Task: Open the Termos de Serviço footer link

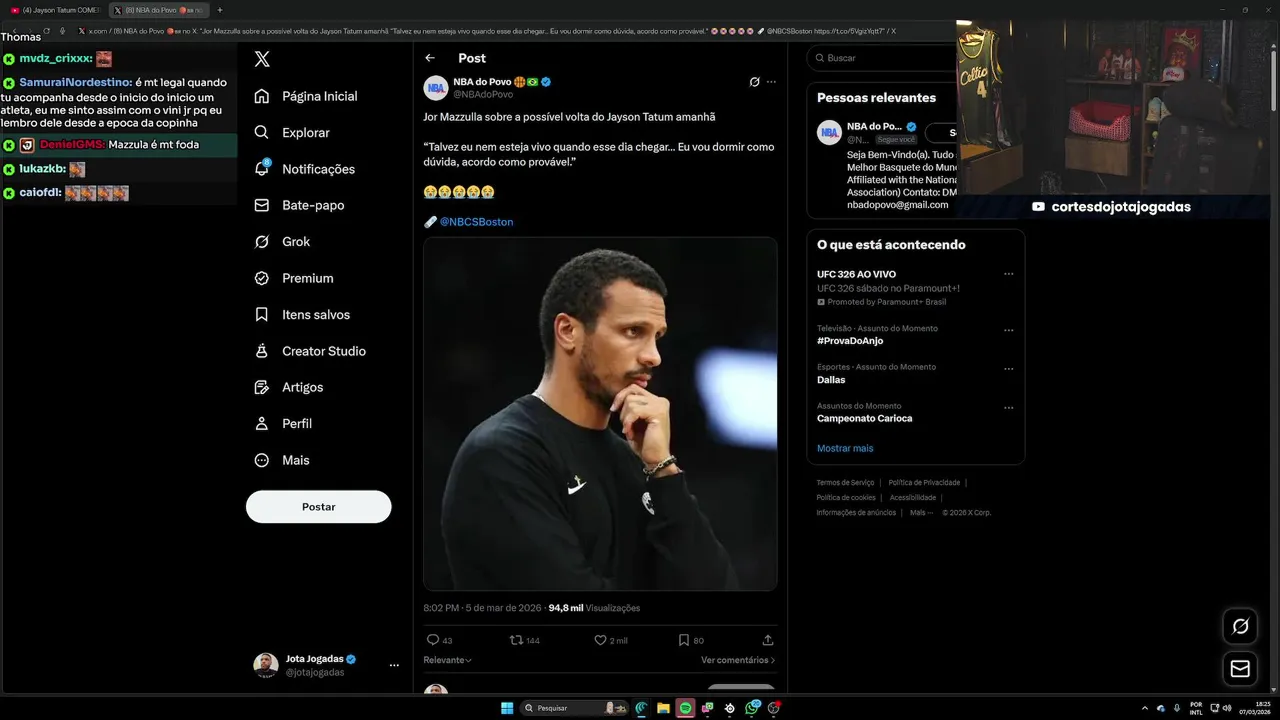Action: (845, 483)
